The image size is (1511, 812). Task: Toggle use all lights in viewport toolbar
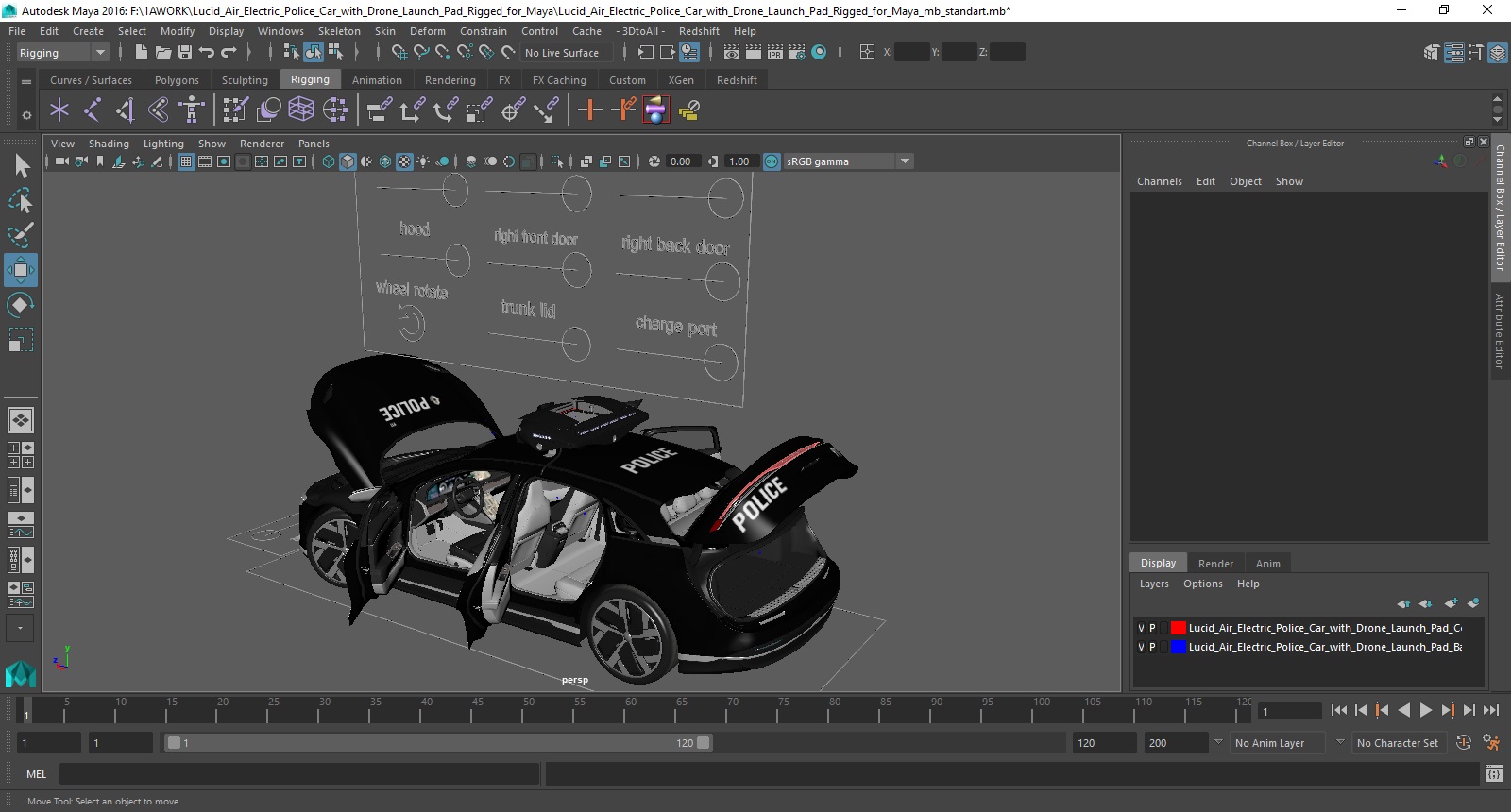(423, 161)
